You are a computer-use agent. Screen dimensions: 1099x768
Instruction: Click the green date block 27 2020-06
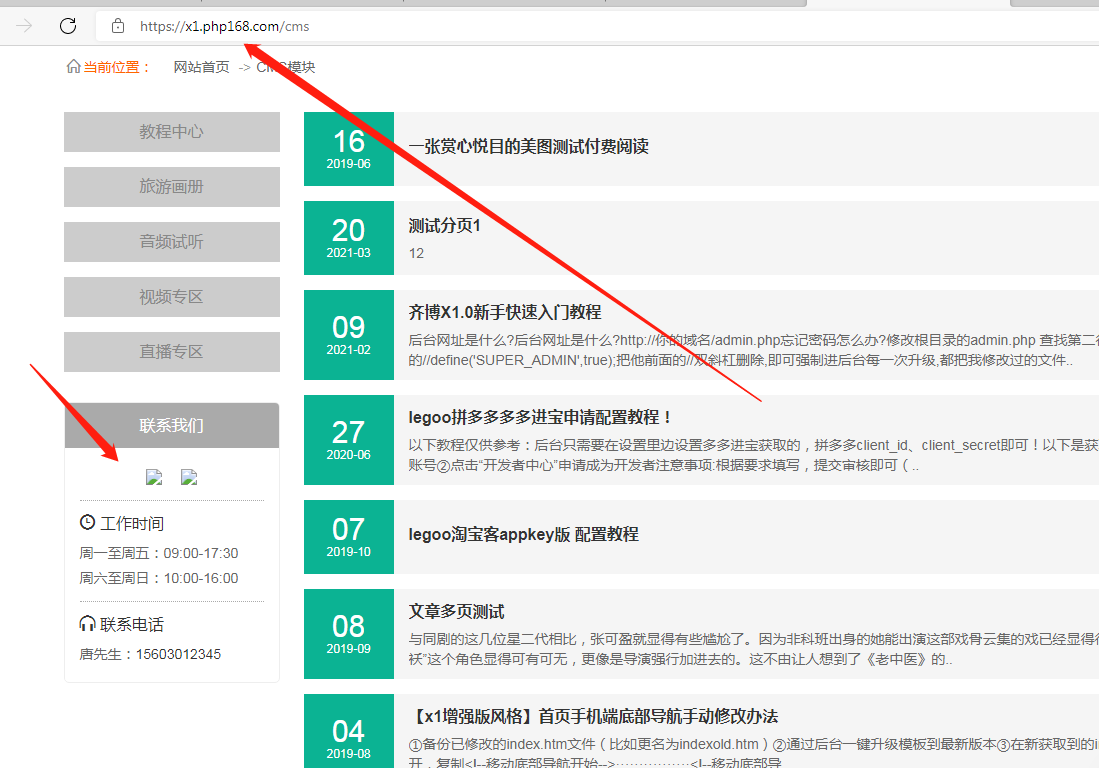pos(348,440)
